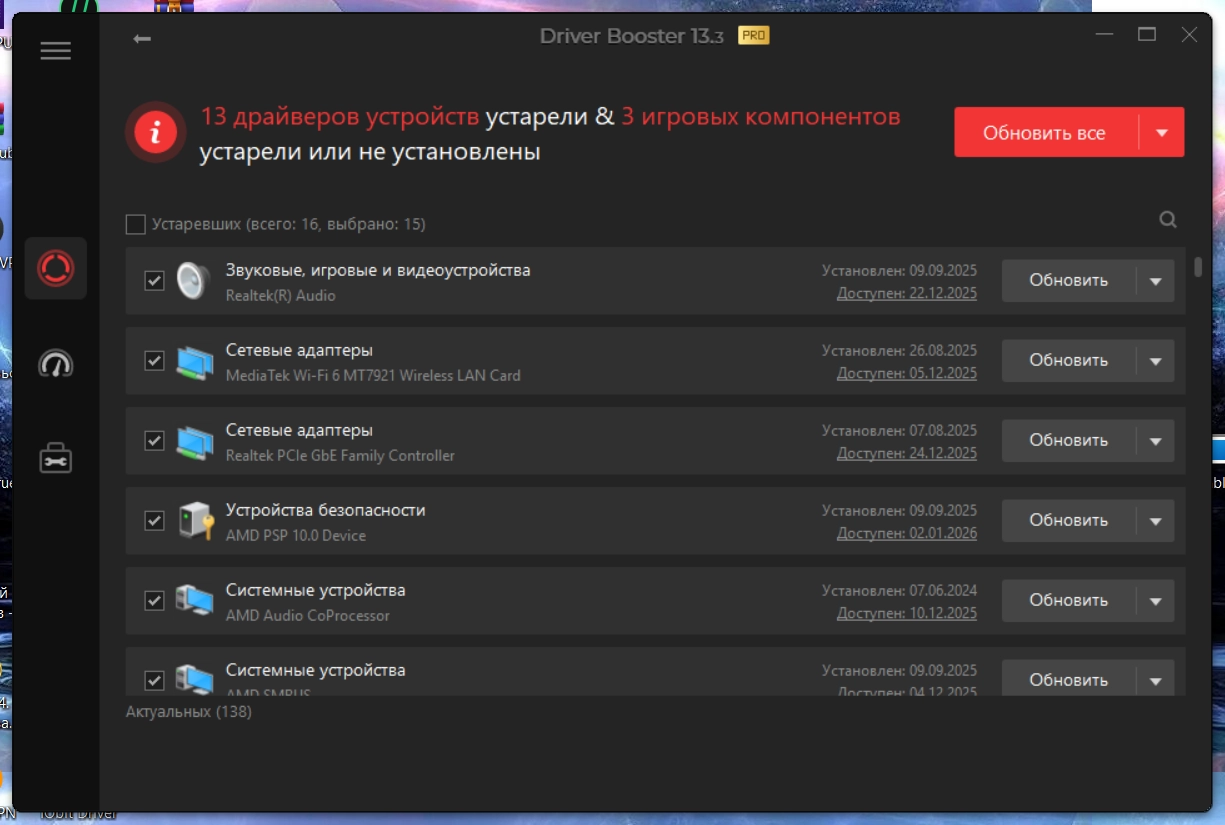Uncheck the AMD Audio CoProcessor checkbox

154,601
